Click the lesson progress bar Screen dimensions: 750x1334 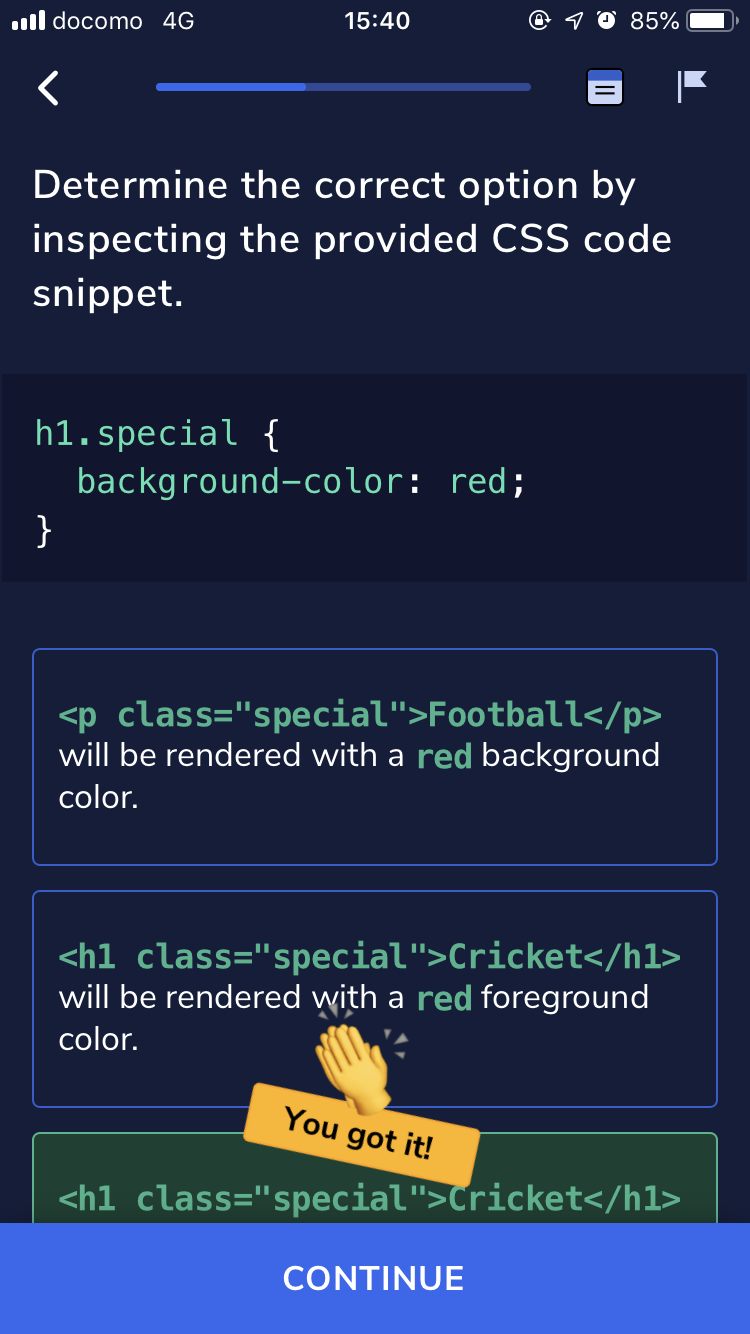coord(343,87)
